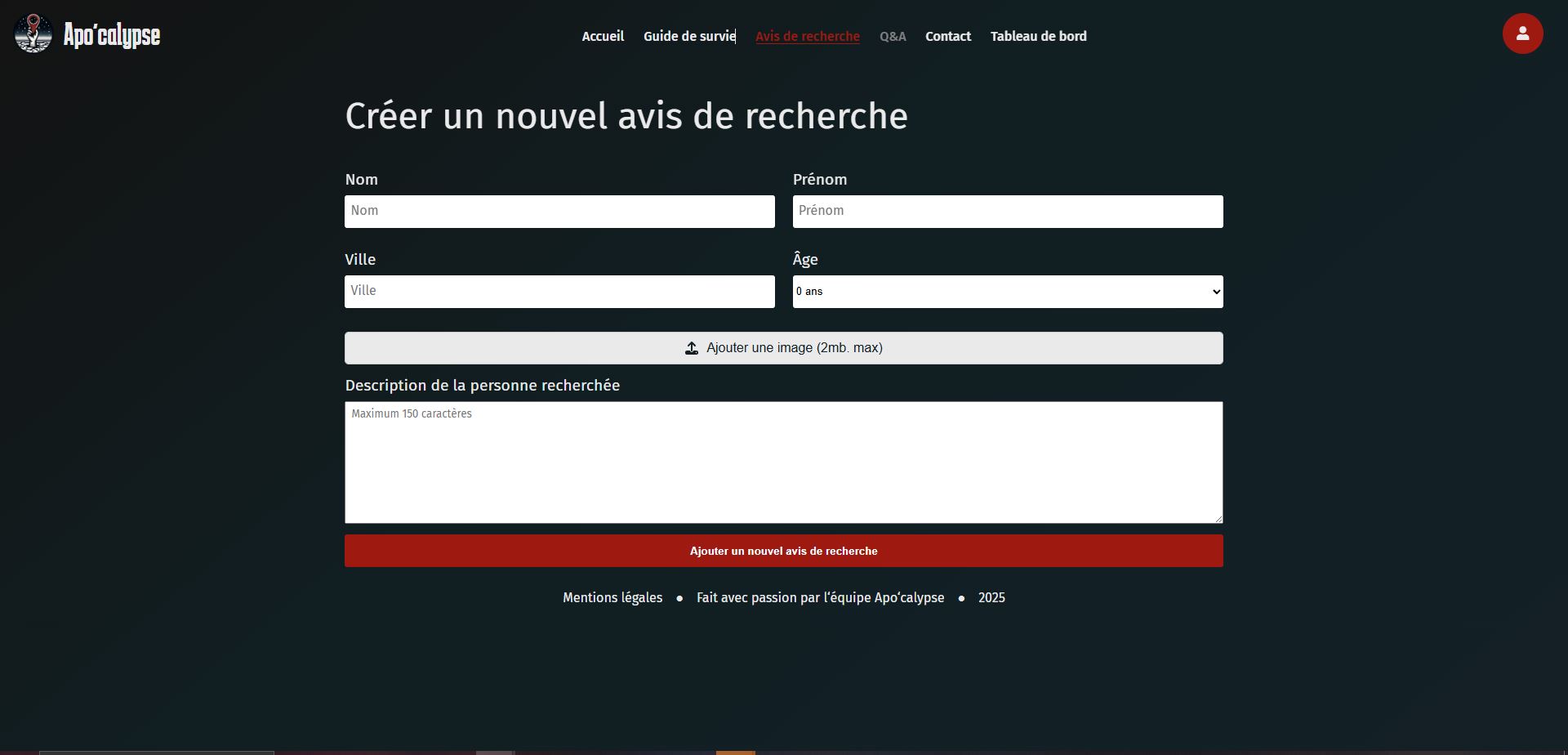The height and width of the screenshot is (755, 1568).
Task: Open Tableau de bord from navigation
Action: [x=1038, y=37]
